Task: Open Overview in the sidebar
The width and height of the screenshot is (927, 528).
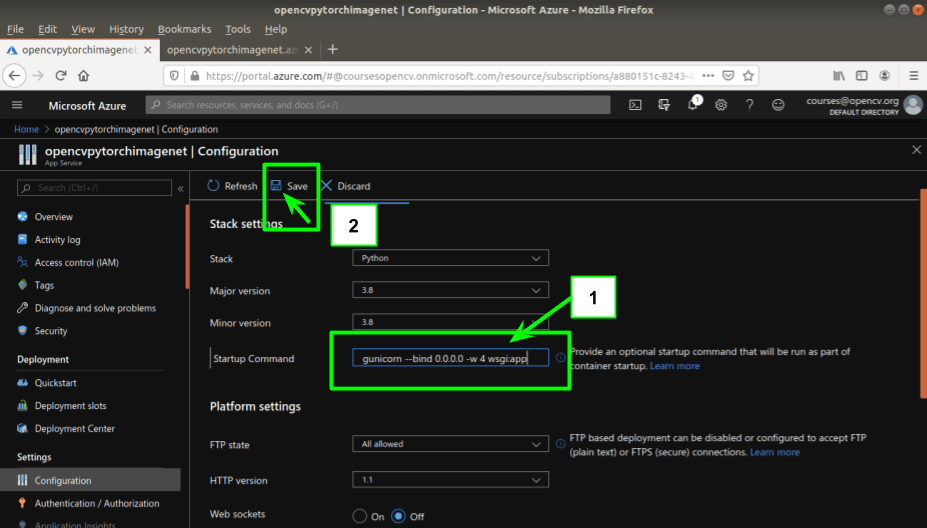Action: (x=53, y=216)
